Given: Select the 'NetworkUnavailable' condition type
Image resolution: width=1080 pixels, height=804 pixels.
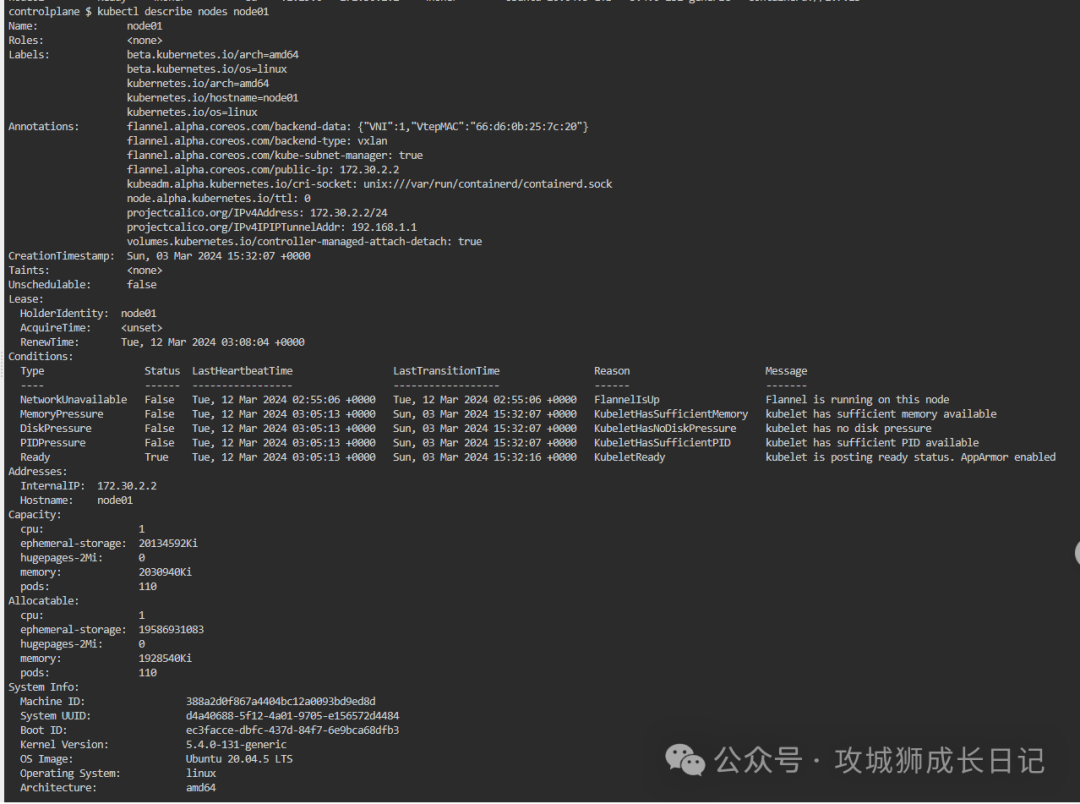Looking at the screenshot, I should tap(74, 400).
